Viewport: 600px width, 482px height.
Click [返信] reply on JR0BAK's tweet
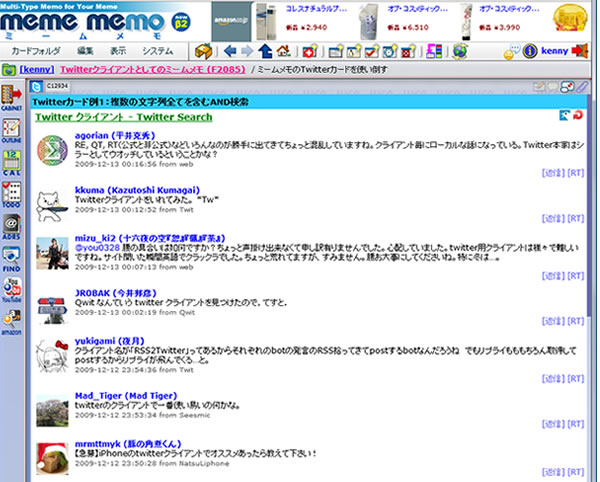tap(553, 321)
